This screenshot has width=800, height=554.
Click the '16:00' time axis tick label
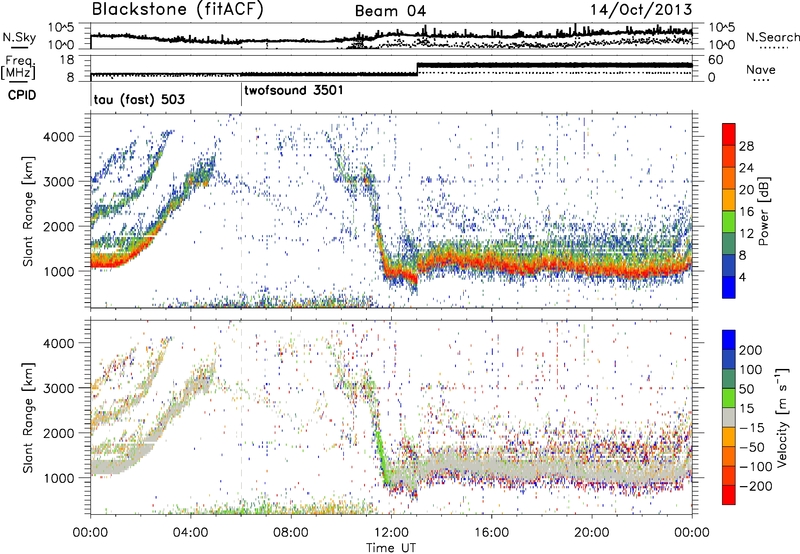[x=491, y=533]
